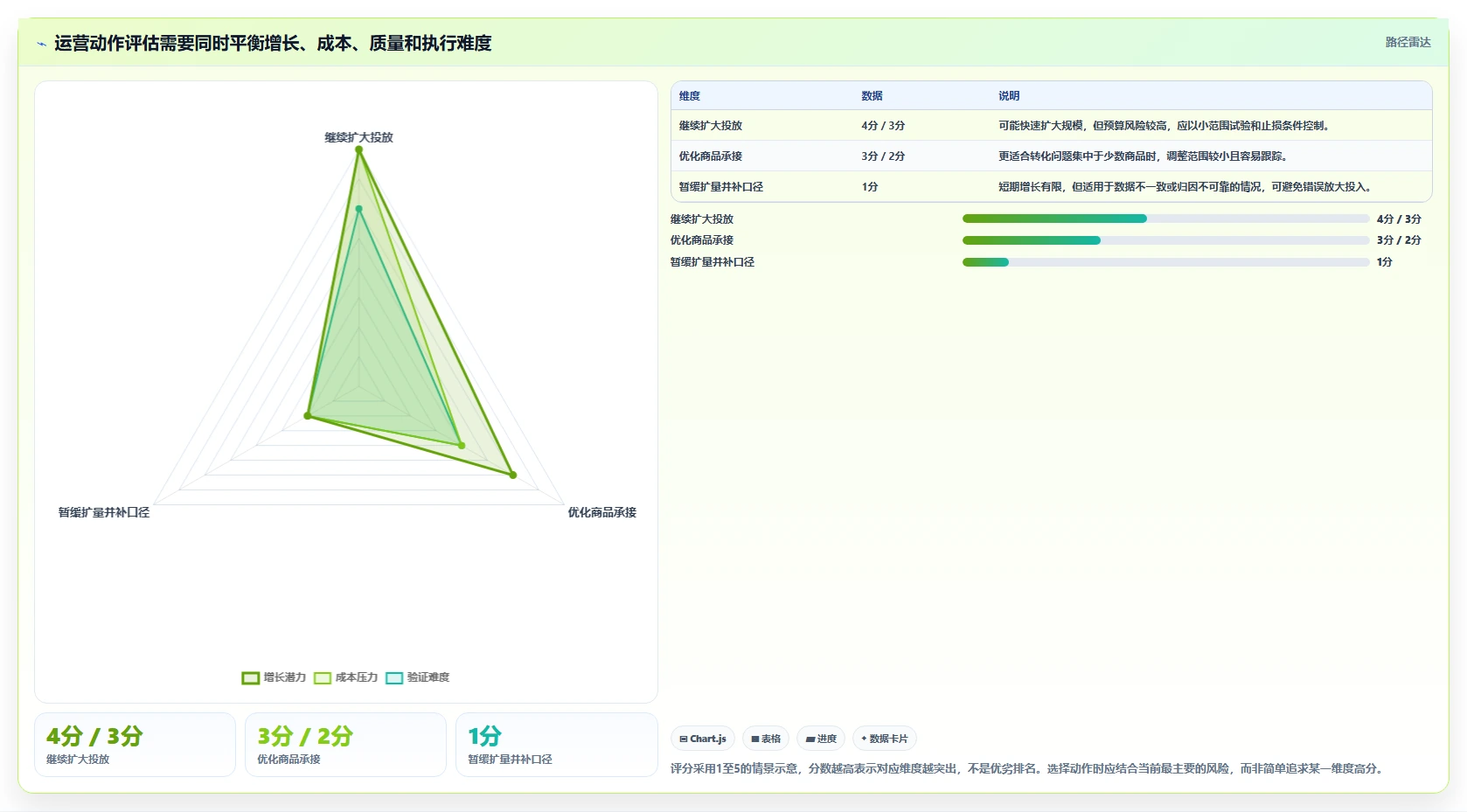Click the radar data point toward 暂缓扩量并补口径
This screenshot has height=812, width=1467.
tap(308, 415)
